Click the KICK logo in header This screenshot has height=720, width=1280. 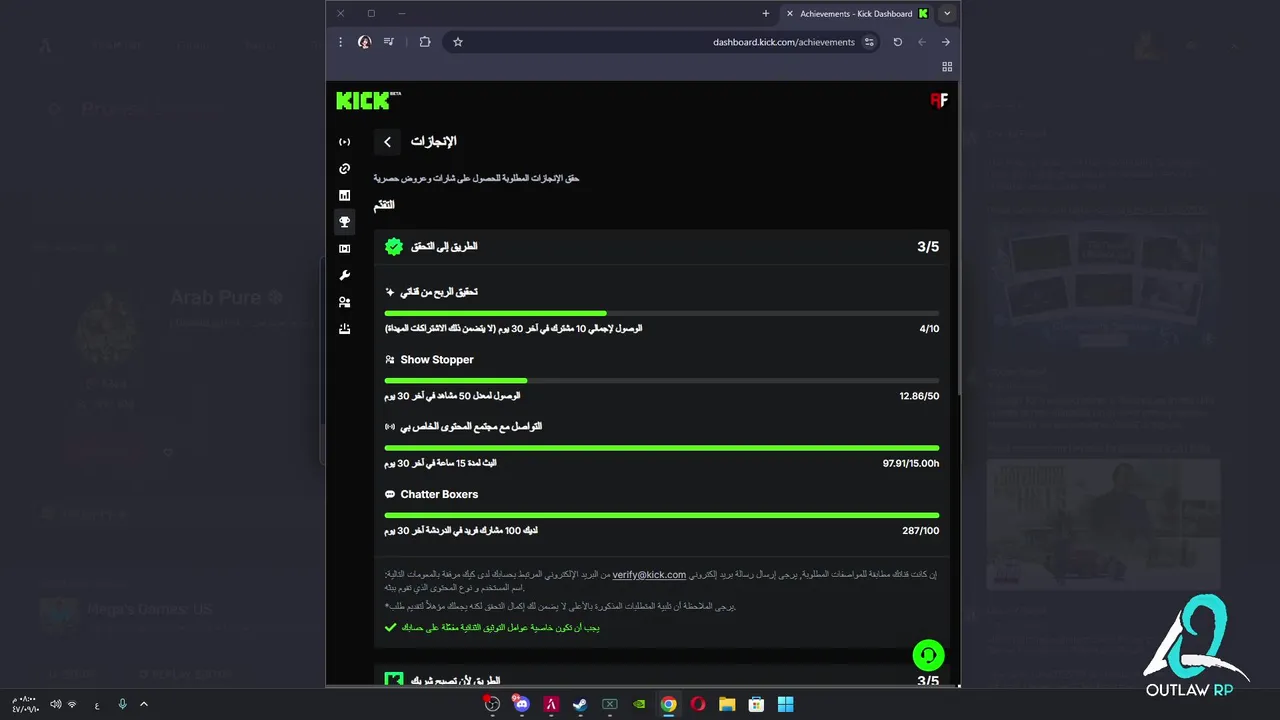(x=368, y=100)
